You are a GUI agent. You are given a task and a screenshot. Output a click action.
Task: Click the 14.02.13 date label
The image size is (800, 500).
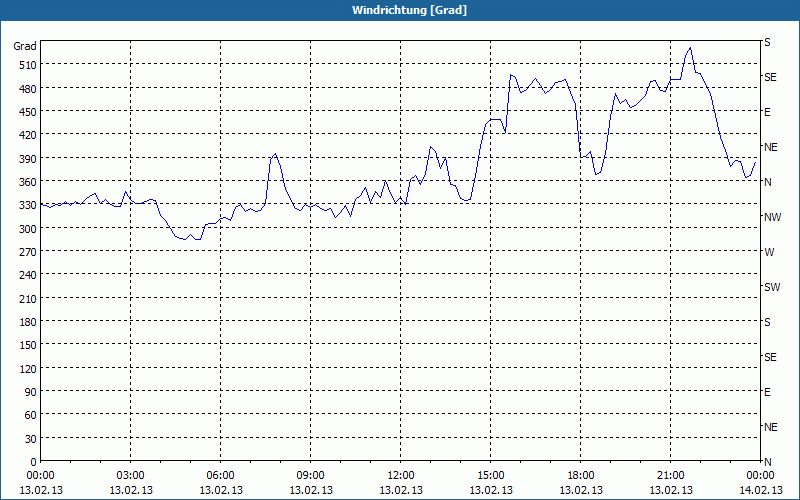[761, 490]
